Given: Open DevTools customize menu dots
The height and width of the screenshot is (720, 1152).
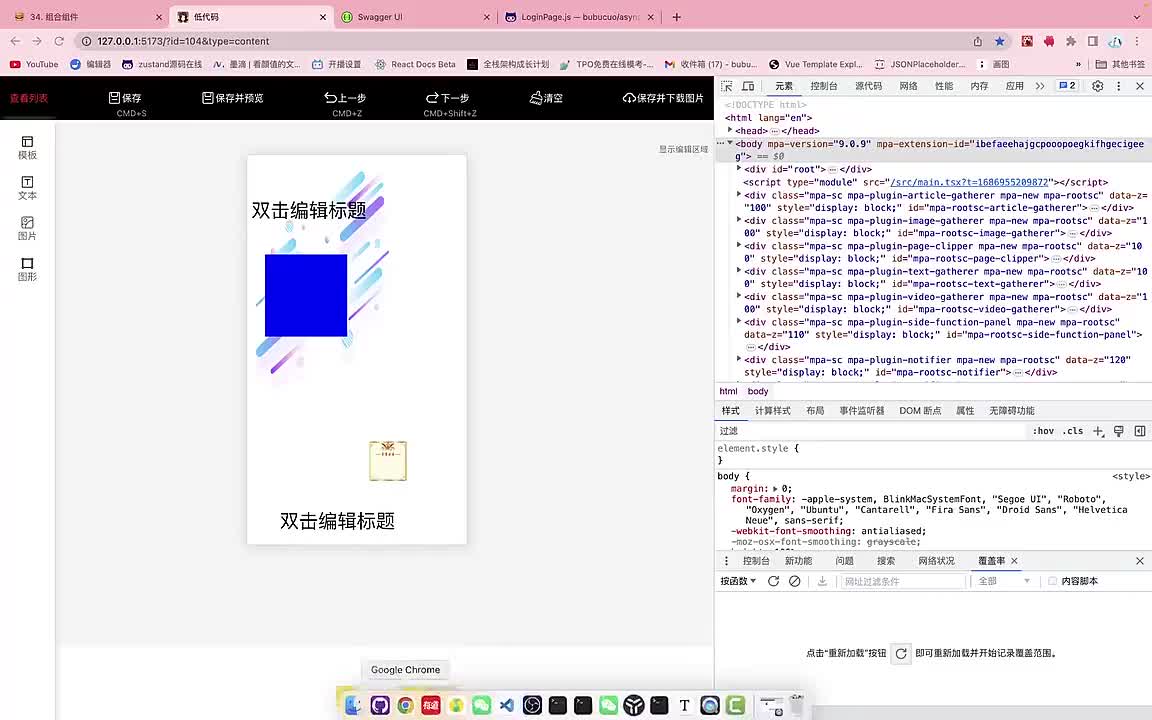Looking at the screenshot, I should [x=1119, y=86].
